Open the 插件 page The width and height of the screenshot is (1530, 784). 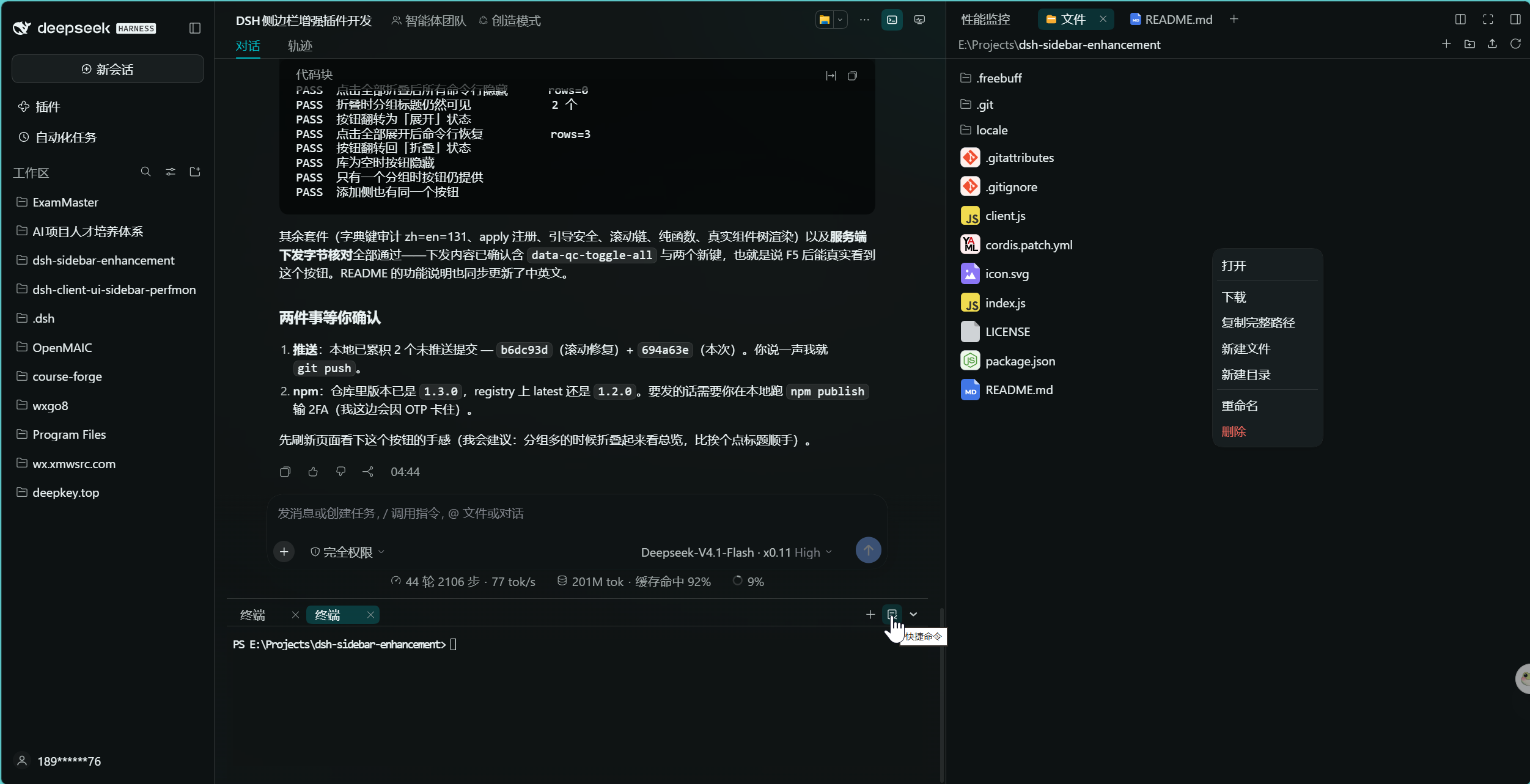pos(39,107)
